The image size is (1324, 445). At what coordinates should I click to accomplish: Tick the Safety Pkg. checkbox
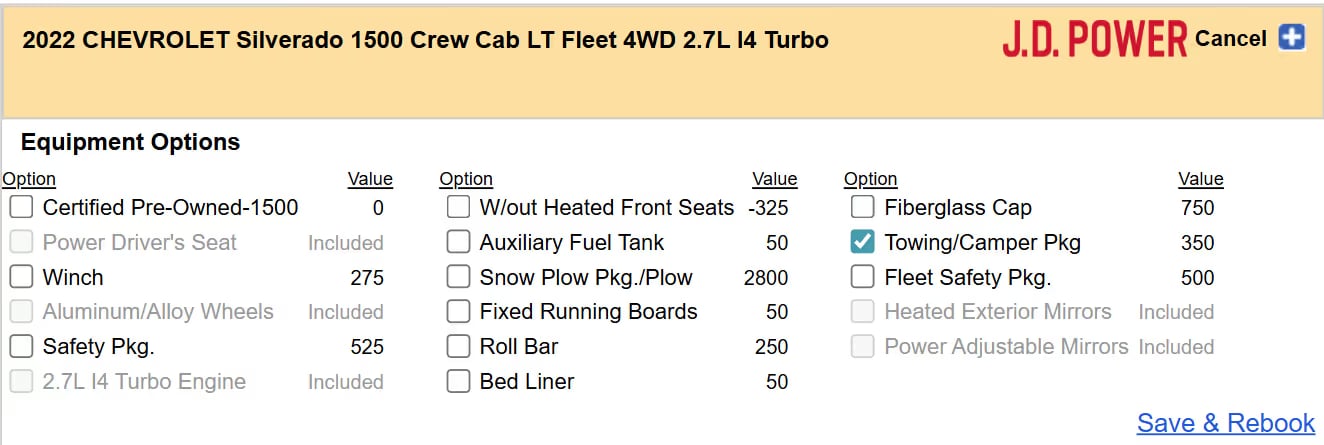(22, 347)
